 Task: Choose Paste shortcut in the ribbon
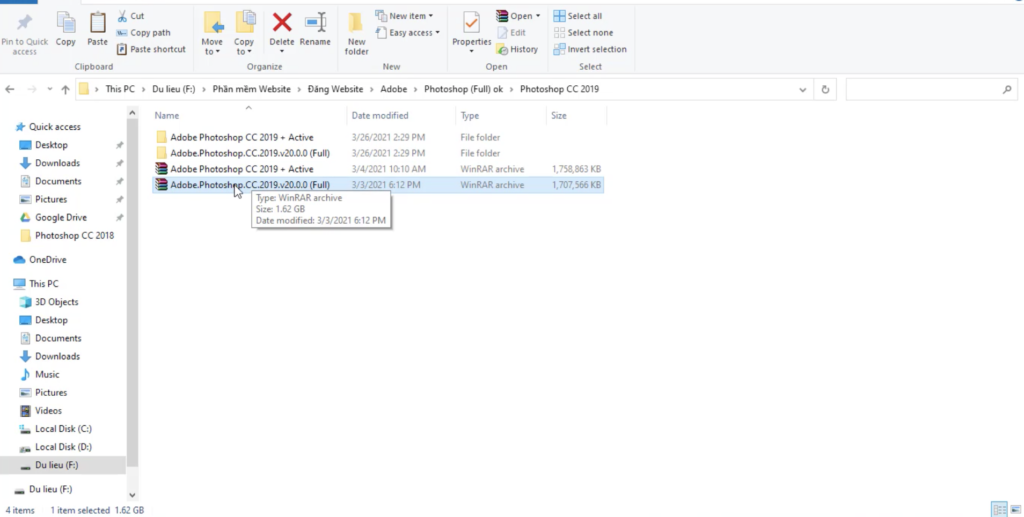(x=151, y=49)
